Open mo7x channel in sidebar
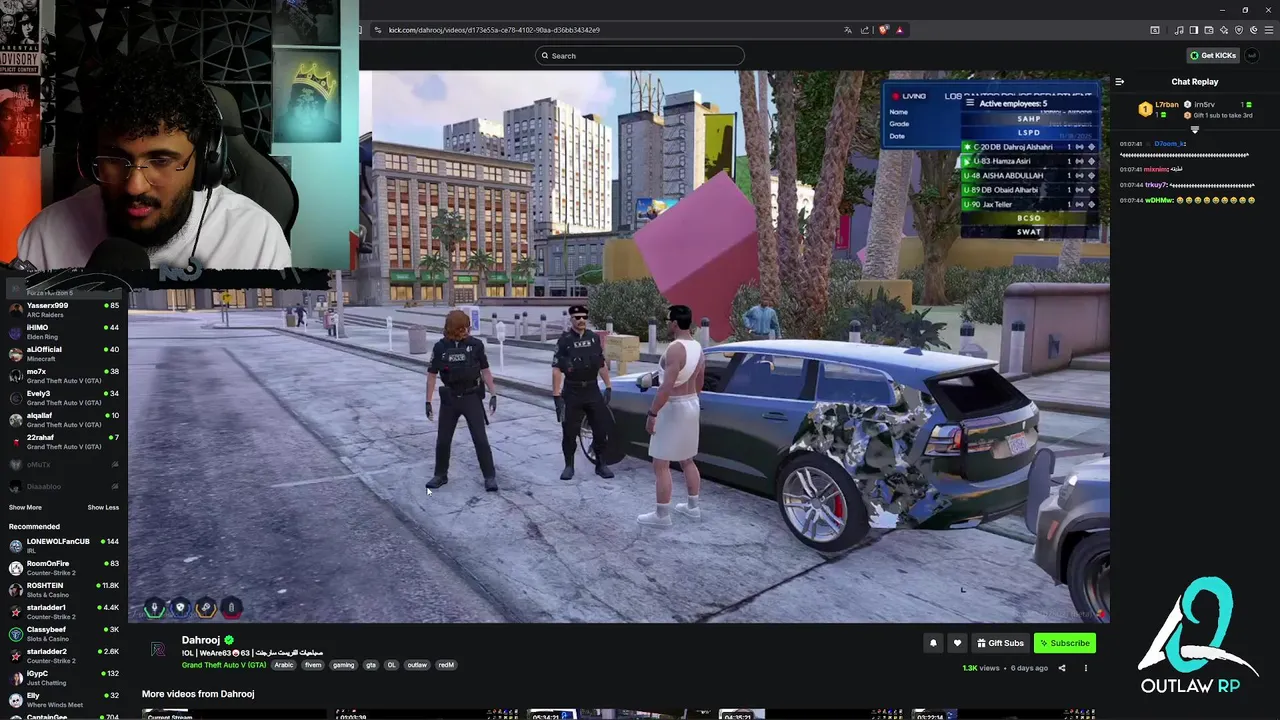 click(63, 376)
